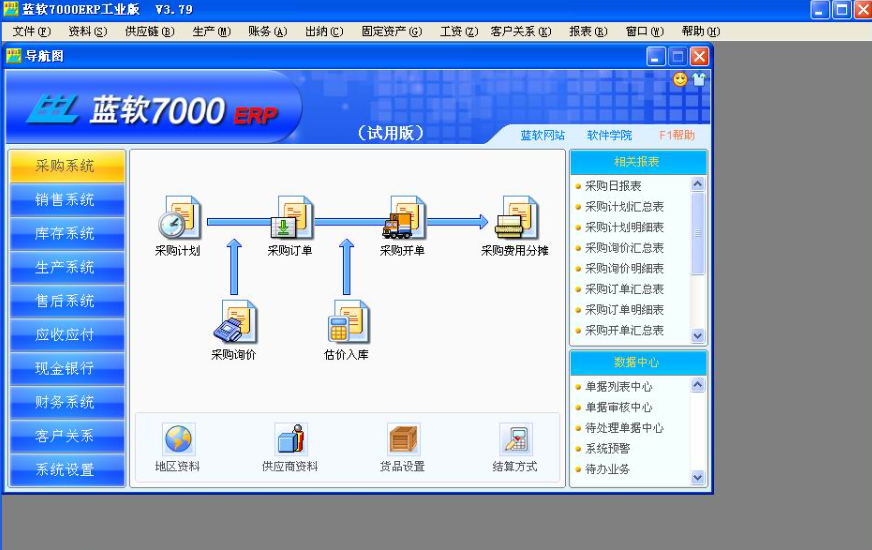Viewport: 872px width, 550px height.
Task: Click the 导航图 window title icon
Action: click(x=13, y=56)
